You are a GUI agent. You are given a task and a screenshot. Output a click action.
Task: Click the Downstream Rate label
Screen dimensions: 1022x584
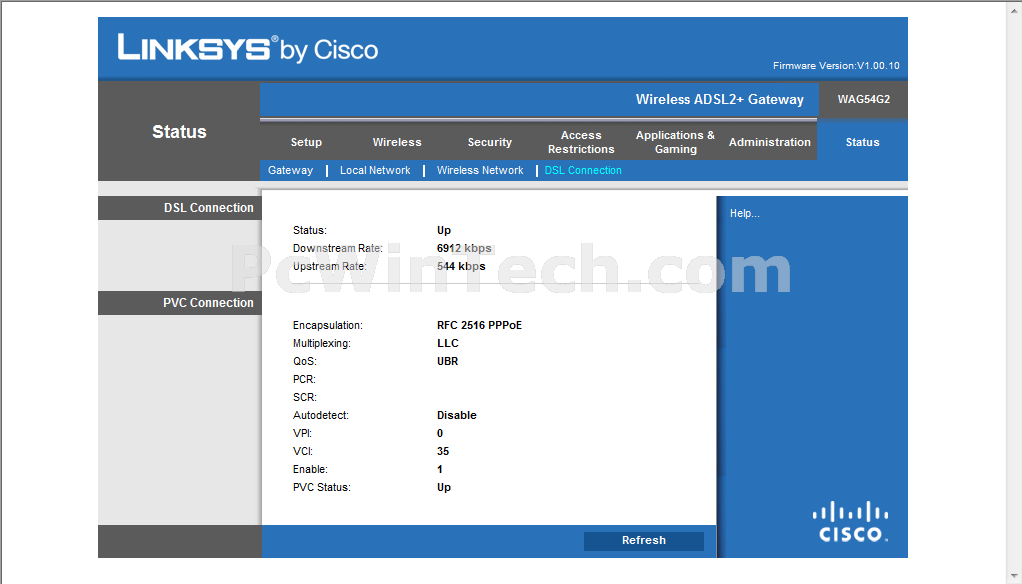[x=337, y=248]
